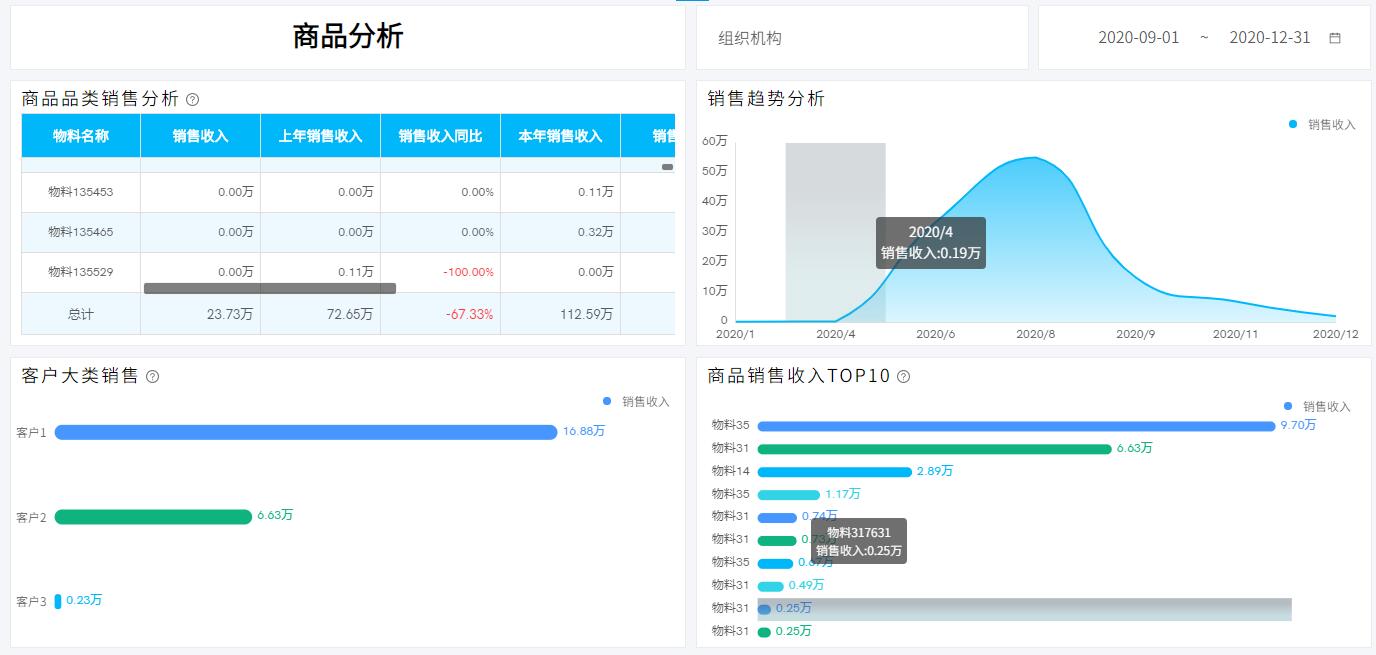This screenshot has height=655, width=1376.
Task: Click the horizontal scrollbar below the table rows
Action: point(270,288)
